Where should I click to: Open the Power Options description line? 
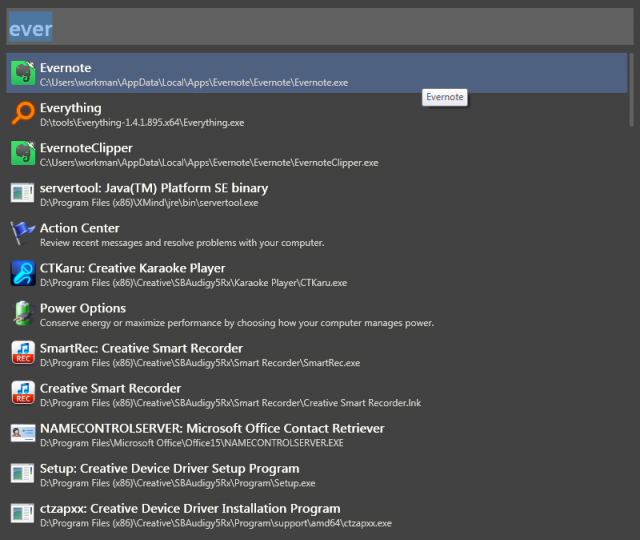point(236,323)
